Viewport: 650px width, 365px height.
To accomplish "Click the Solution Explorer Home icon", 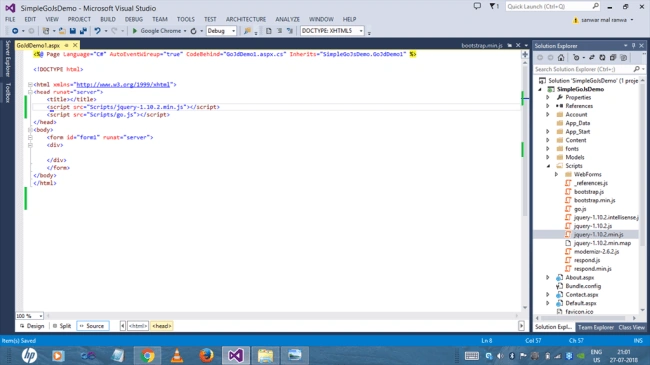I will pos(561,58).
